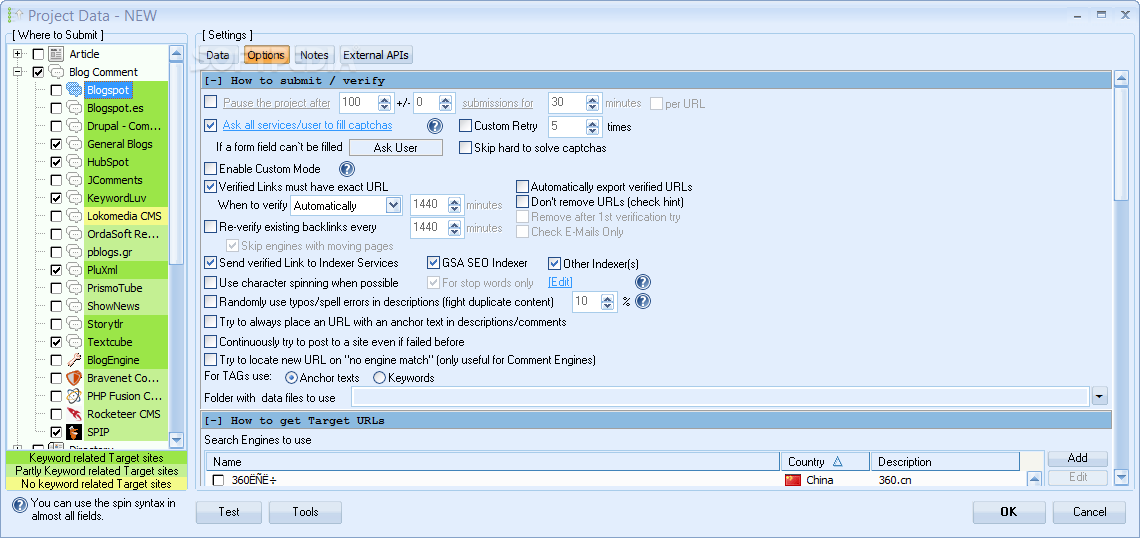1140x538 pixels.
Task: Click the Cancel button
Action: pos(1090,512)
